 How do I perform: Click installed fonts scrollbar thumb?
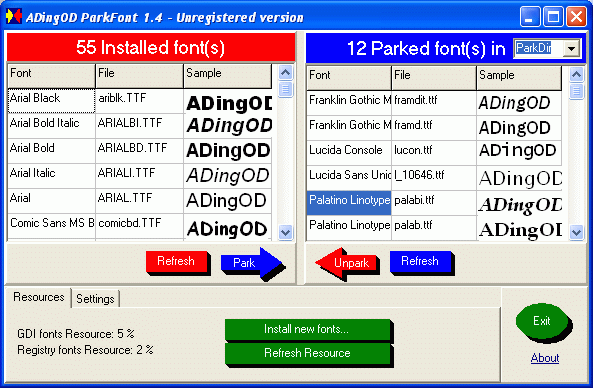click(x=286, y=89)
